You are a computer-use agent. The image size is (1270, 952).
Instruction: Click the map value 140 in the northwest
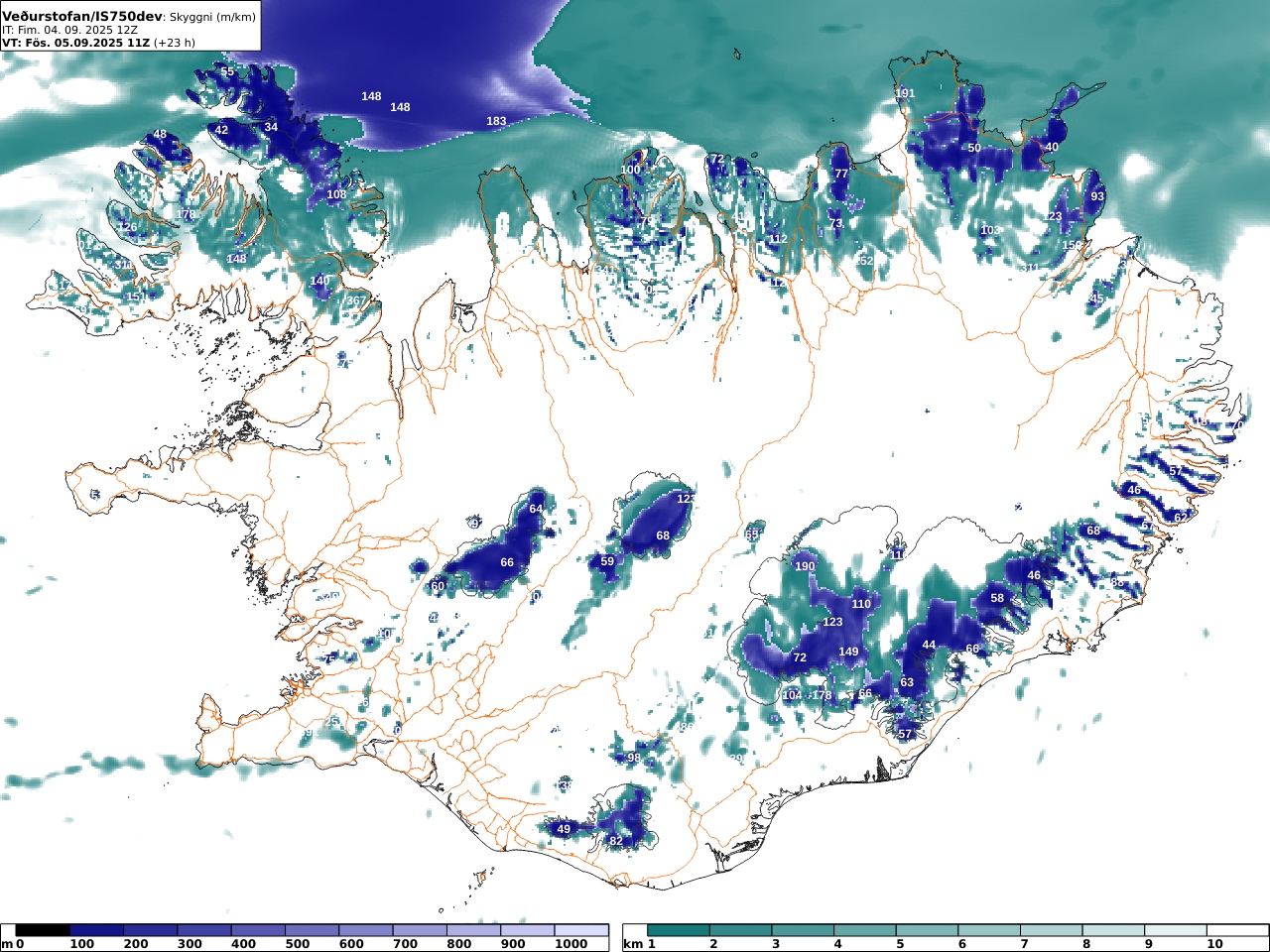point(319,281)
